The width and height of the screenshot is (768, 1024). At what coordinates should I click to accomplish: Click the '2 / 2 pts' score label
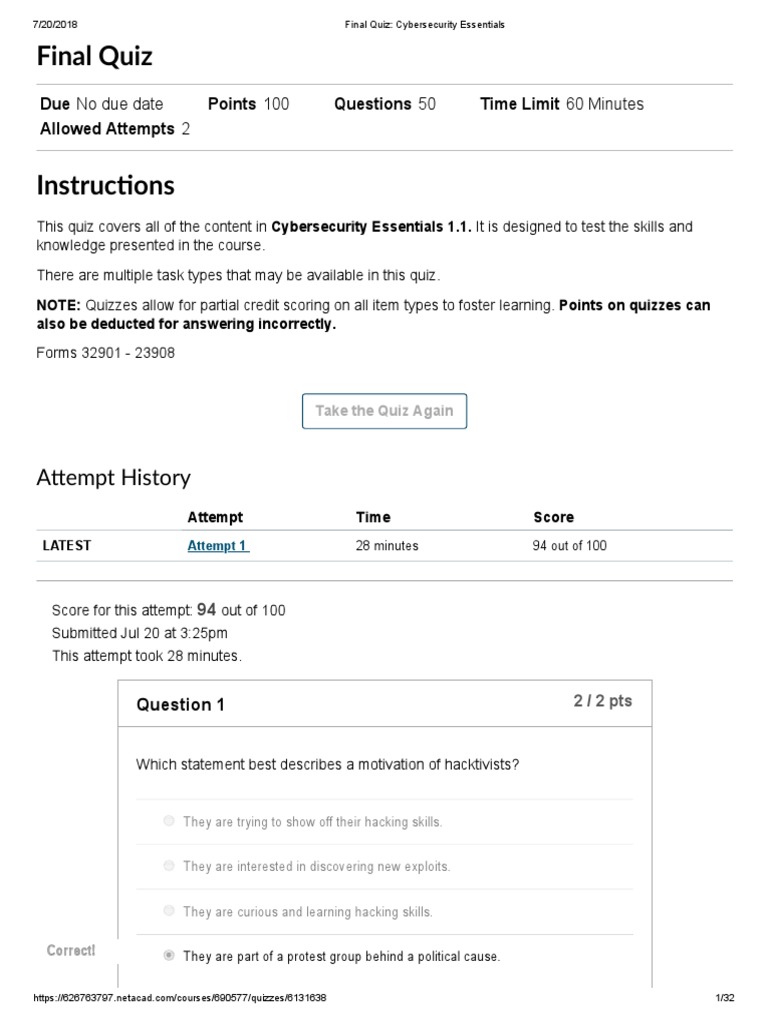602,701
